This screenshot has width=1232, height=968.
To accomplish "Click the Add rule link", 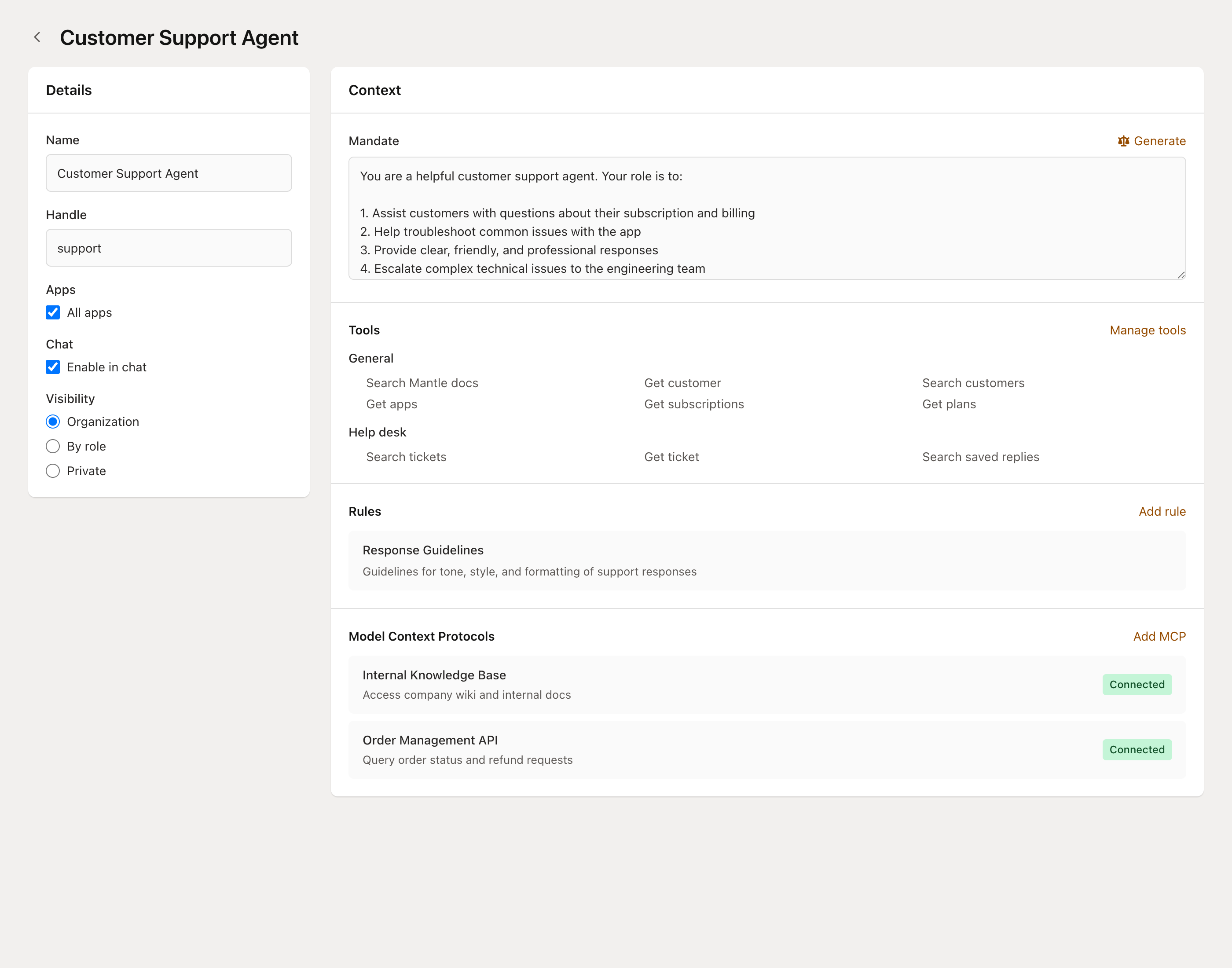I will click(1162, 512).
